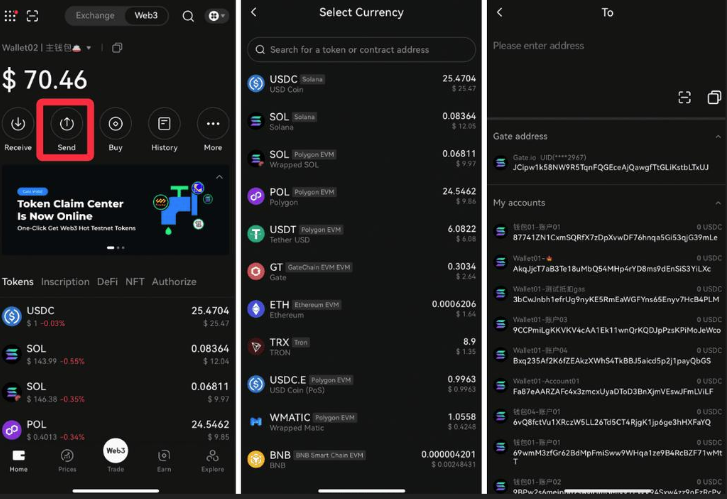The height and width of the screenshot is (499, 727).
Task: Open the Buy icon
Action: [x=115, y=124]
